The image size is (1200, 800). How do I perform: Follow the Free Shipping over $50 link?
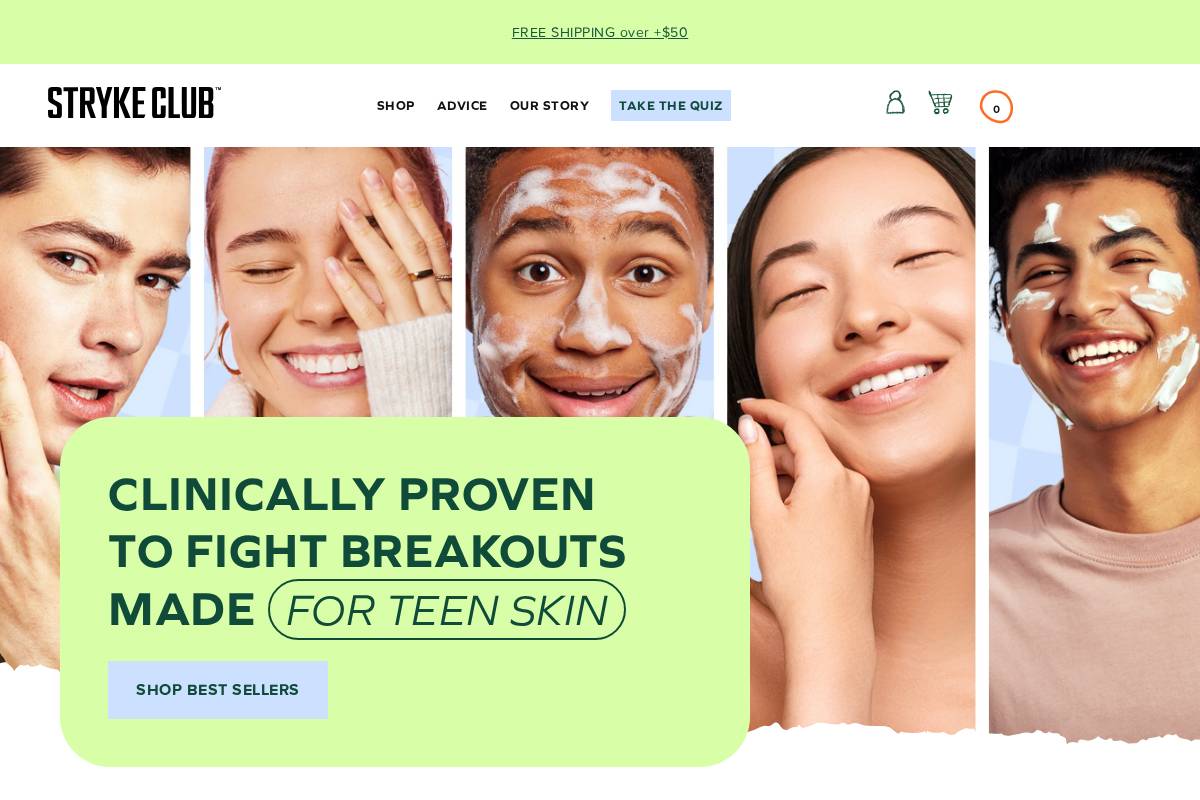pos(600,32)
